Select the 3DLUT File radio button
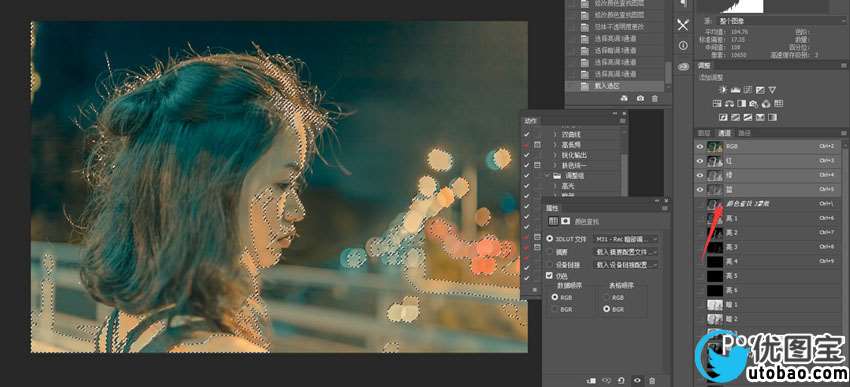The height and width of the screenshot is (387, 850). [x=550, y=238]
